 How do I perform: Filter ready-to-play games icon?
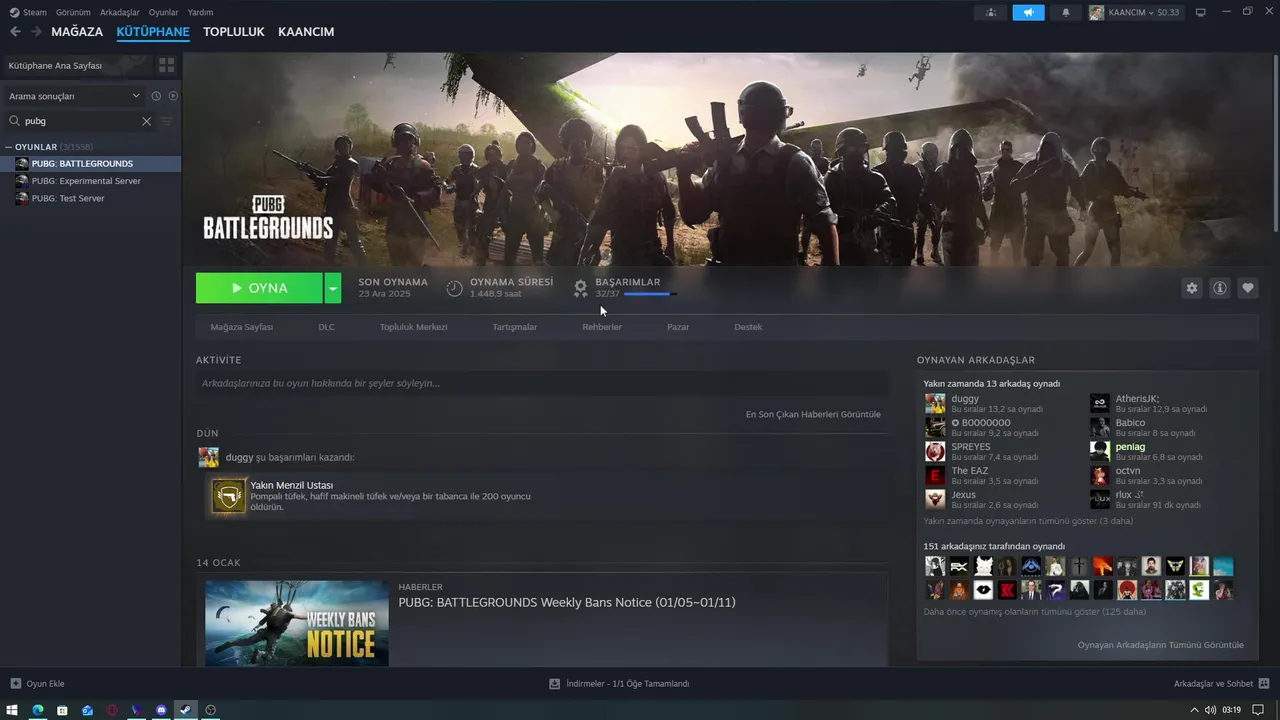[x=173, y=96]
